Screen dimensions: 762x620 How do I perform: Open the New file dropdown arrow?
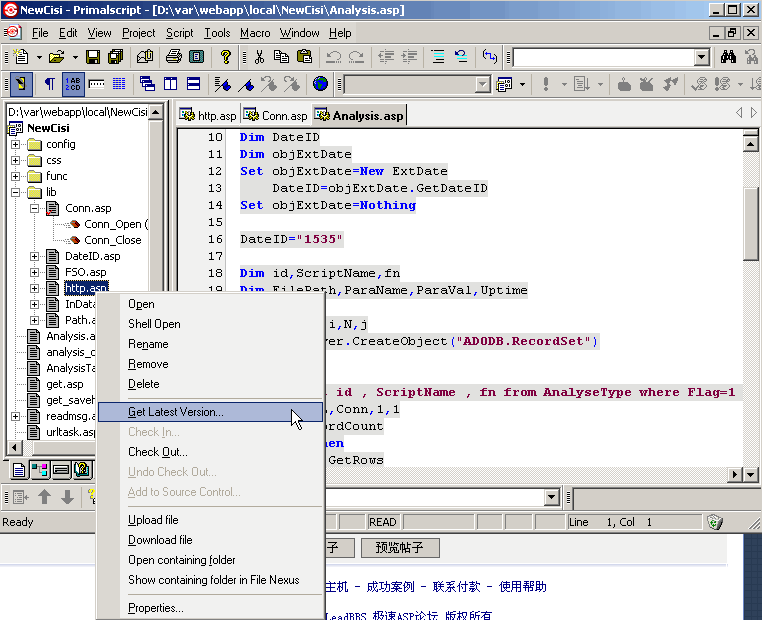pos(39,57)
